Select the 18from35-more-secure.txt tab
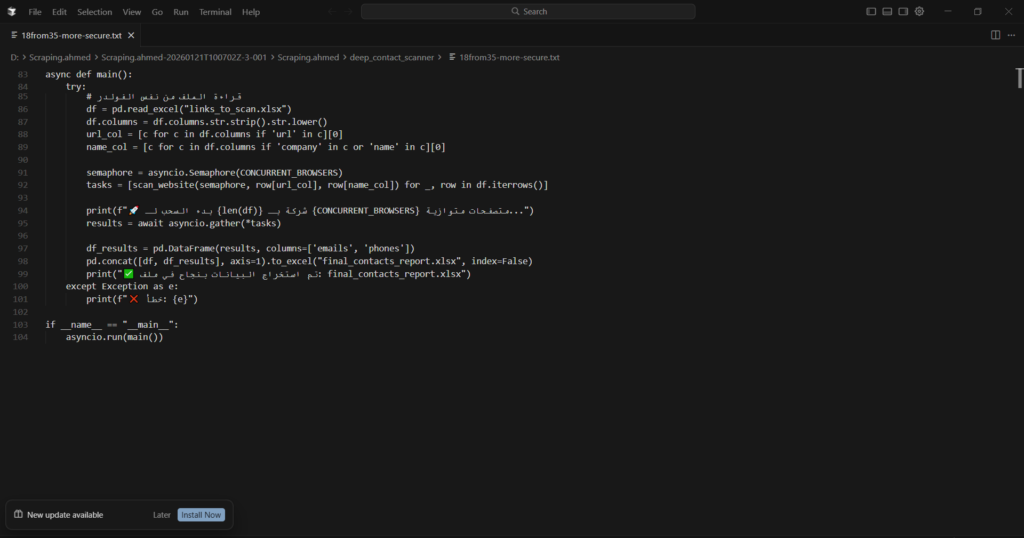Image resolution: width=1024 pixels, height=538 pixels. click(x=71, y=35)
